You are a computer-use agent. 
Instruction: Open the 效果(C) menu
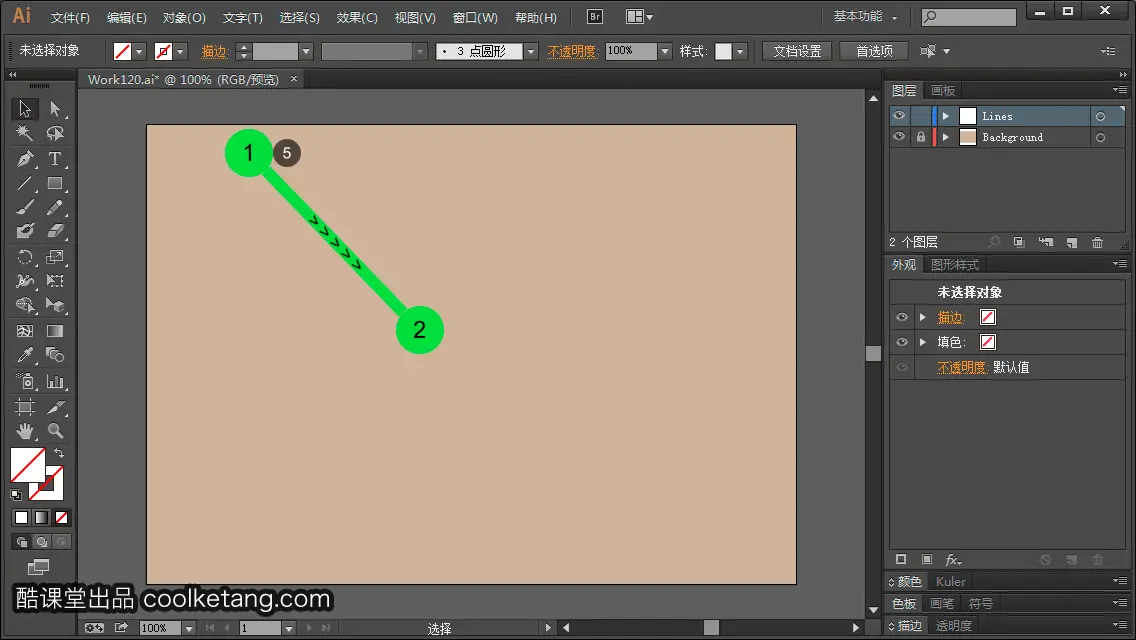coord(357,17)
